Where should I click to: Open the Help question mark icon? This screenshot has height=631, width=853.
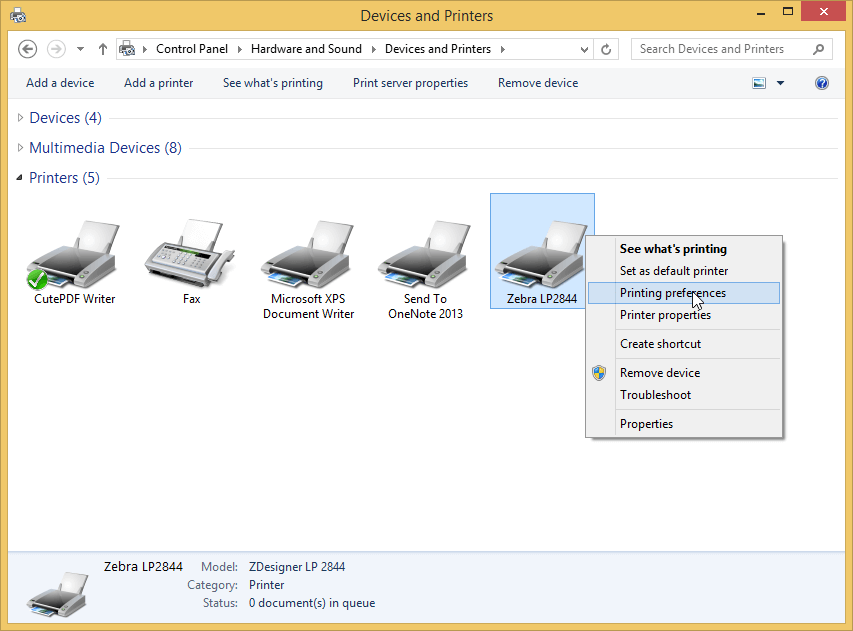[x=821, y=83]
